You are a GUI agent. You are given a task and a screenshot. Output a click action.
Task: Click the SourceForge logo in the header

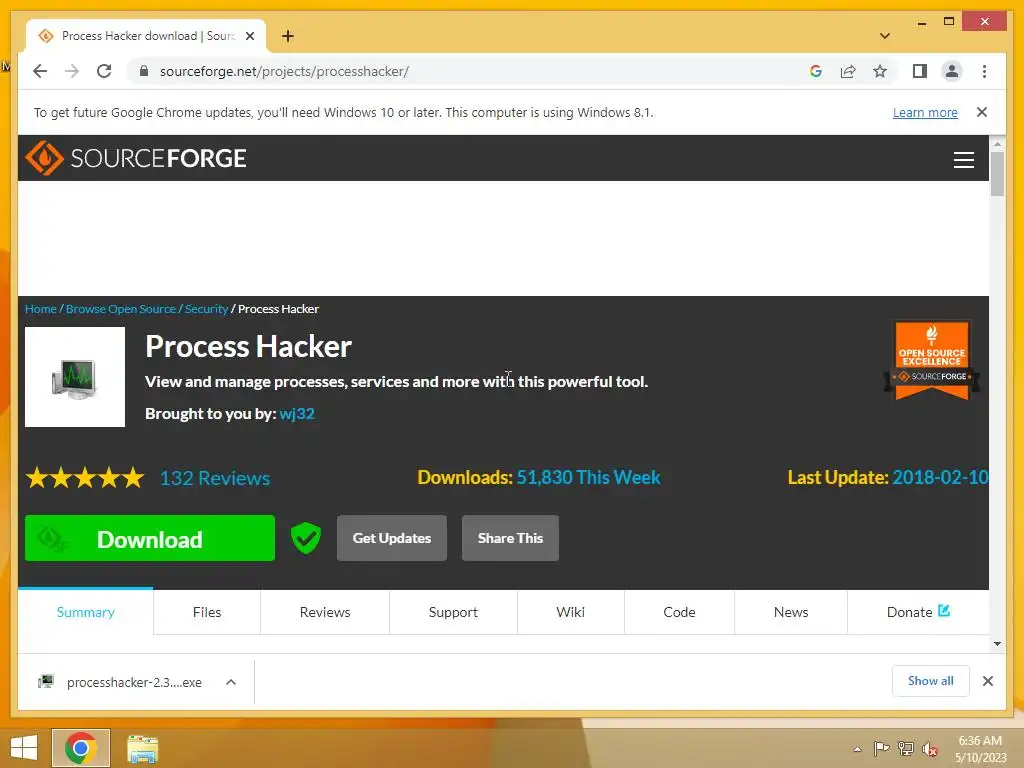click(136, 158)
